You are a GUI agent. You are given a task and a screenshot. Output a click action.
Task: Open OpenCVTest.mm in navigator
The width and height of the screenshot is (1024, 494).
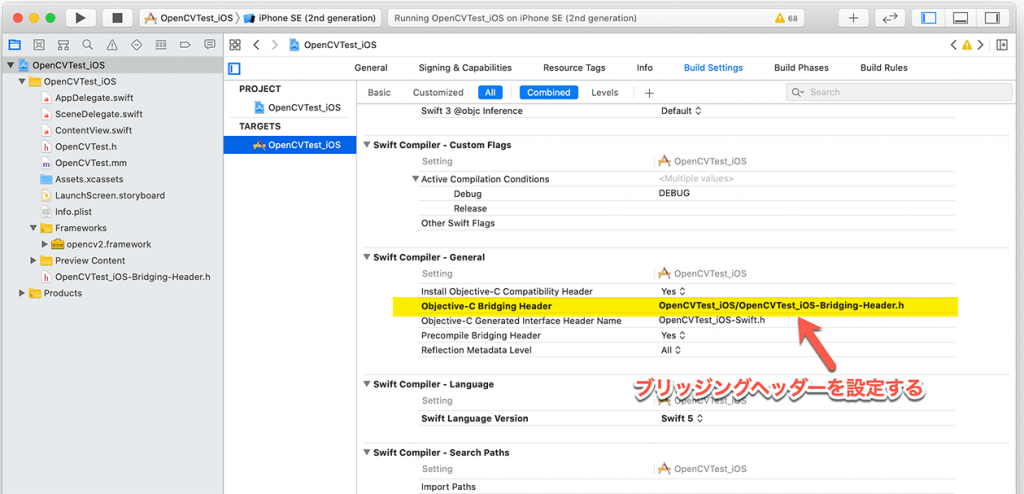(x=91, y=163)
